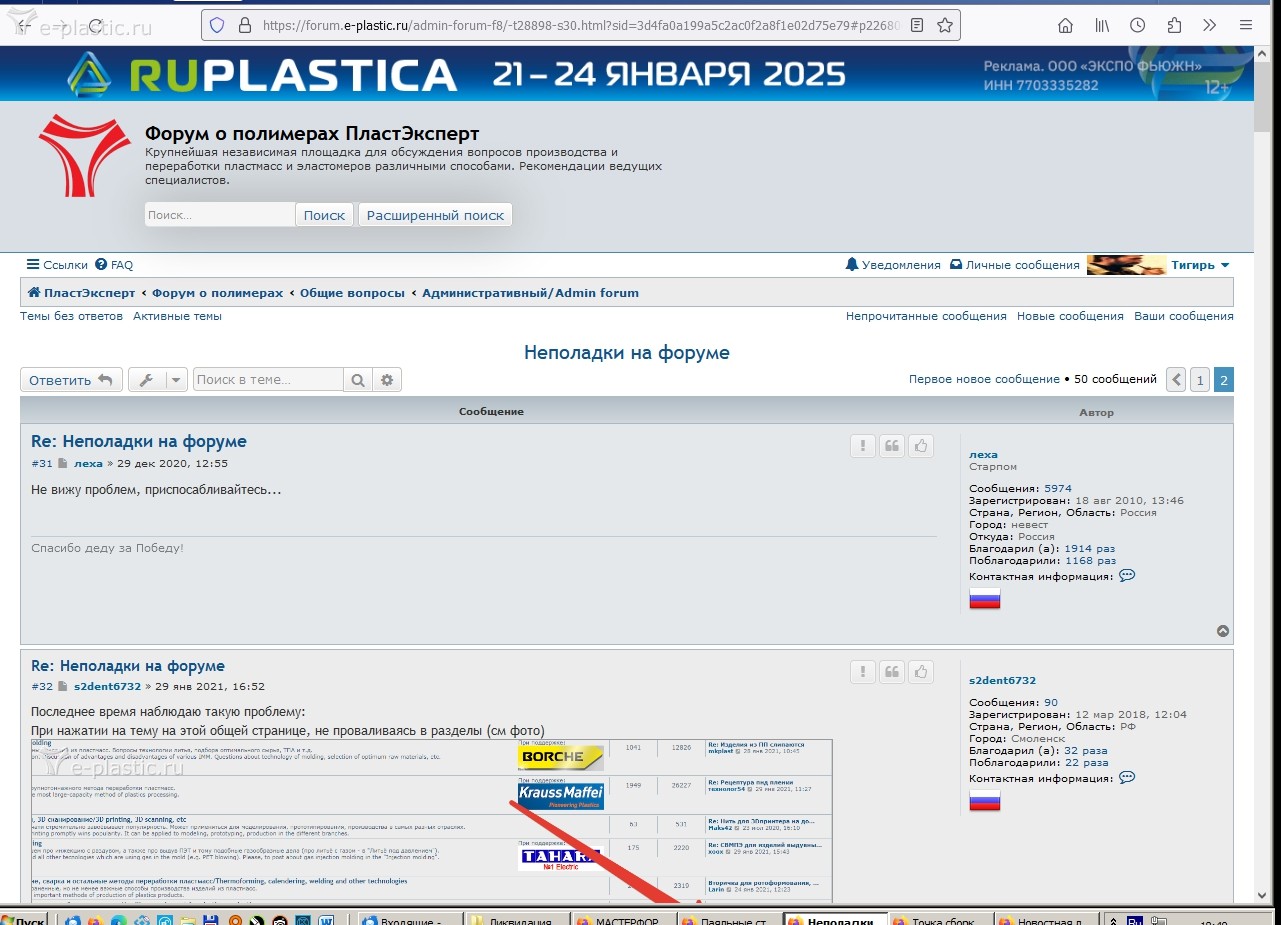Open the browser extensions puzzle icon

coord(1174,26)
